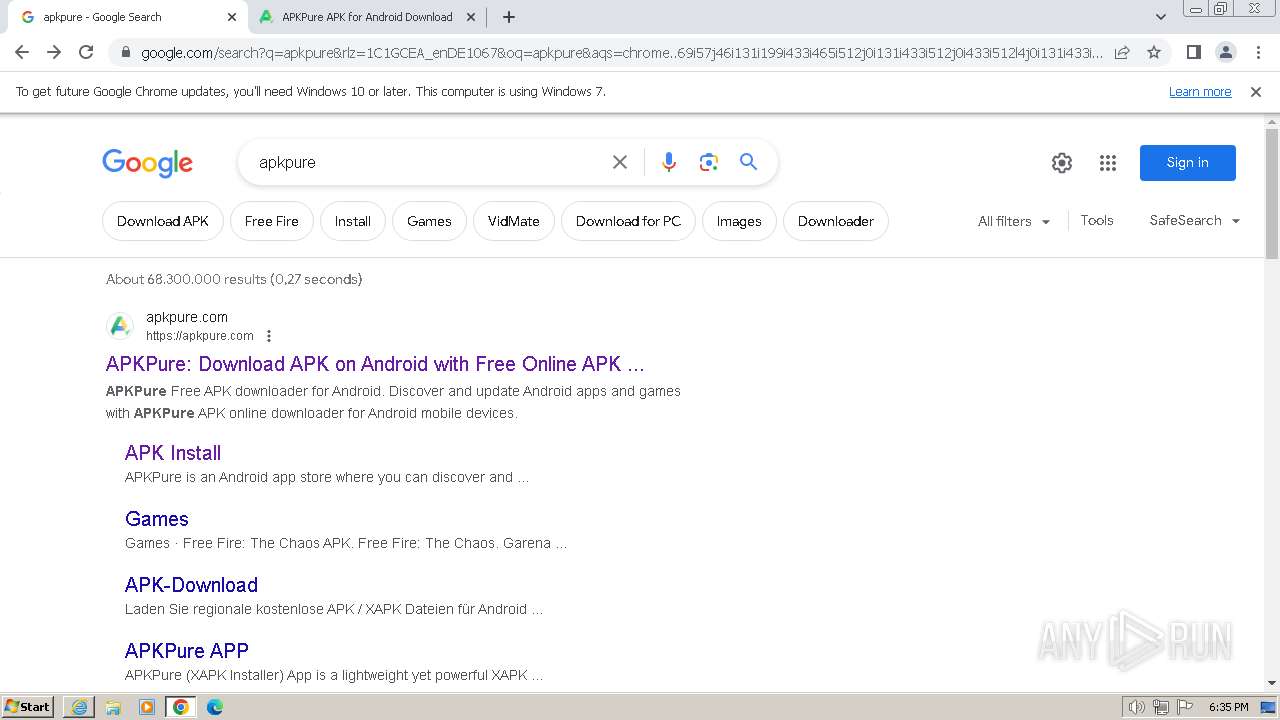Open the APK-Download sitelink
1280x720 pixels.
pyautogui.click(x=191, y=585)
